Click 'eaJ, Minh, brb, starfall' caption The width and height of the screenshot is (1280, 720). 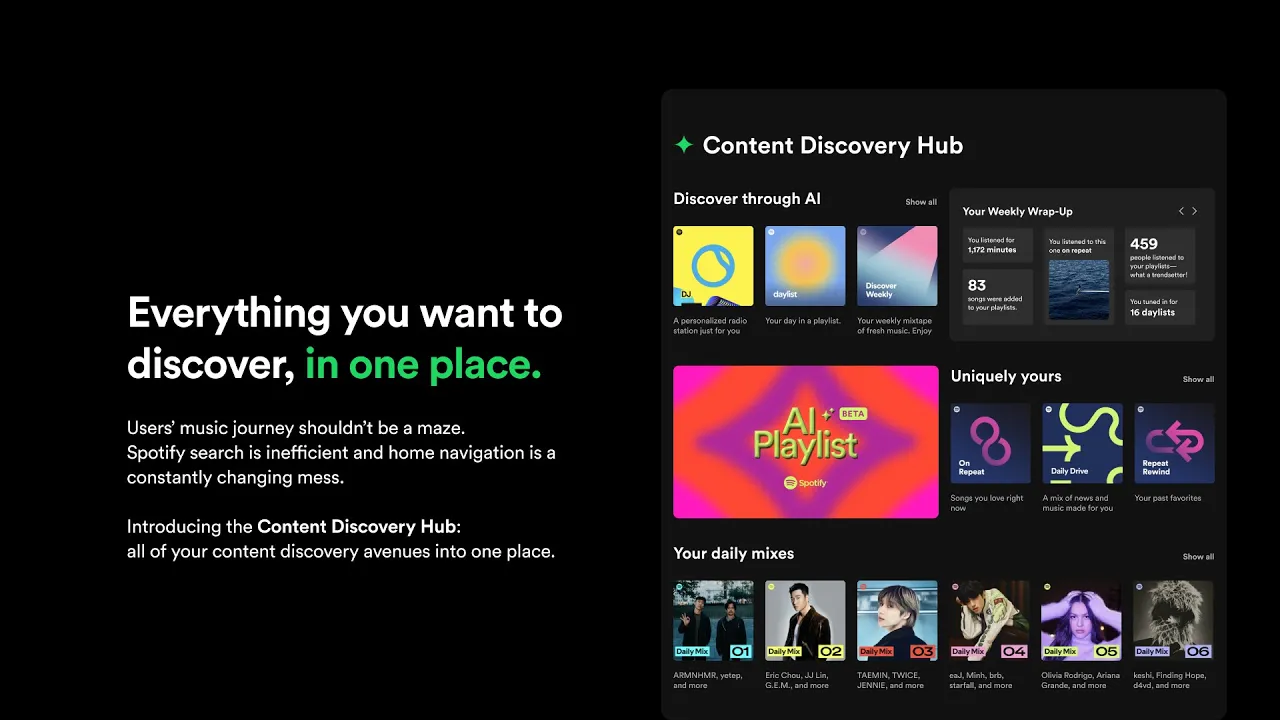pyautogui.click(x=980, y=680)
